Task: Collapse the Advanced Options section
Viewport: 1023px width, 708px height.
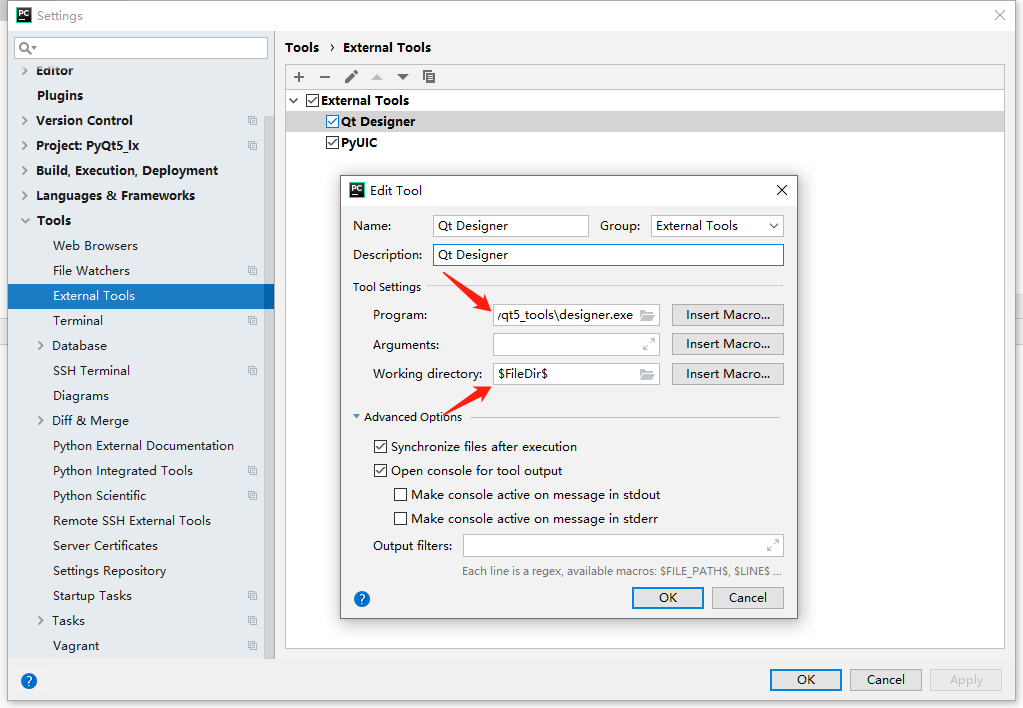Action: [356, 417]
